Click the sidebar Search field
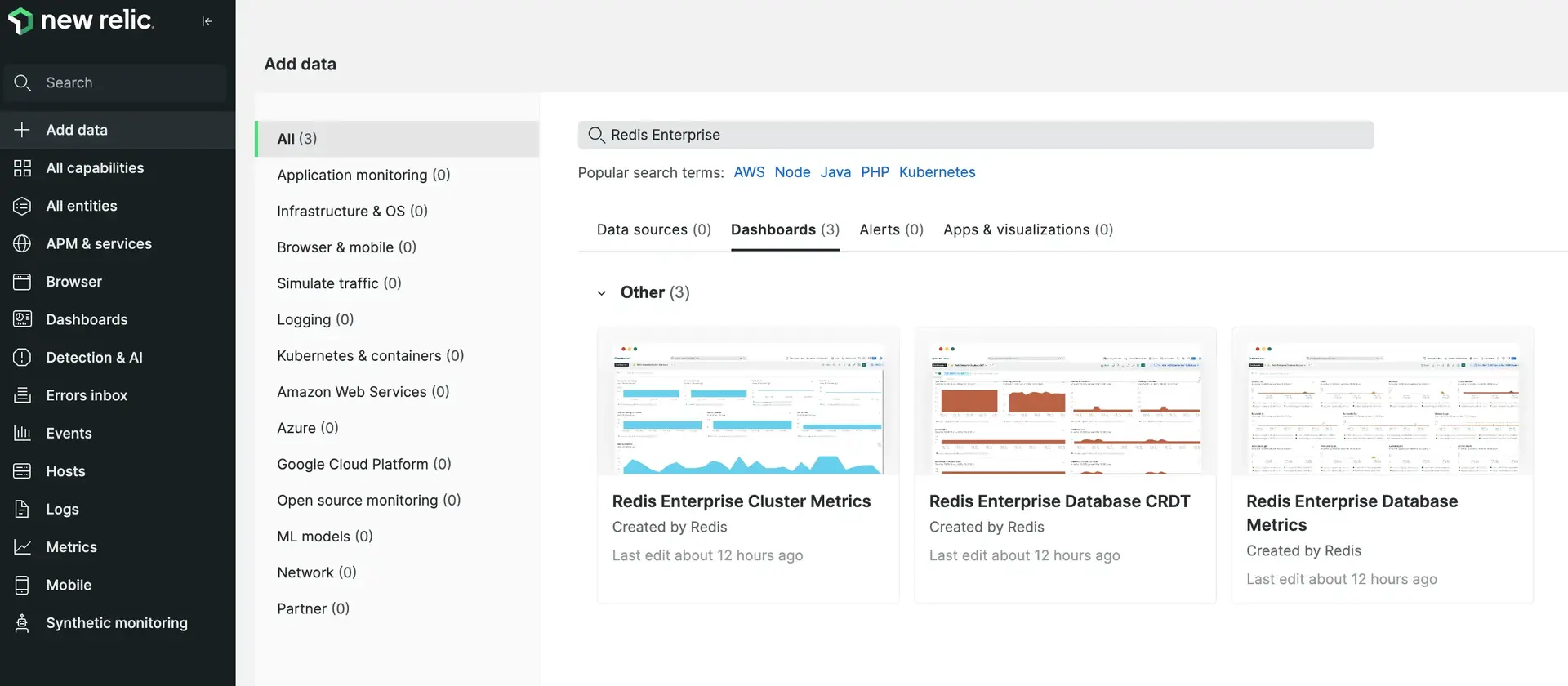 coord(115,82)
